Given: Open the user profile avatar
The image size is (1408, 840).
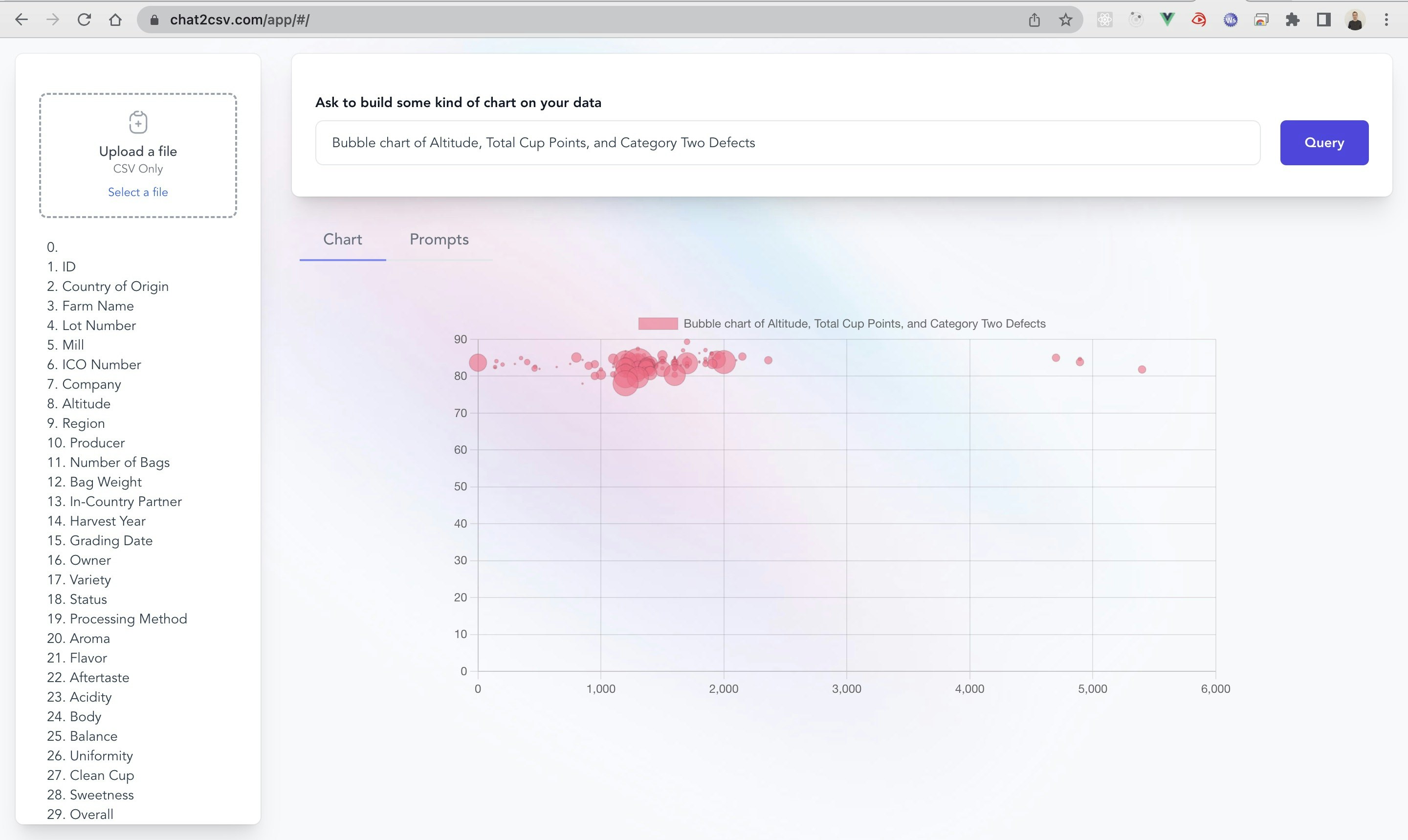Looking at the screenshot, I should point(1355,20).
